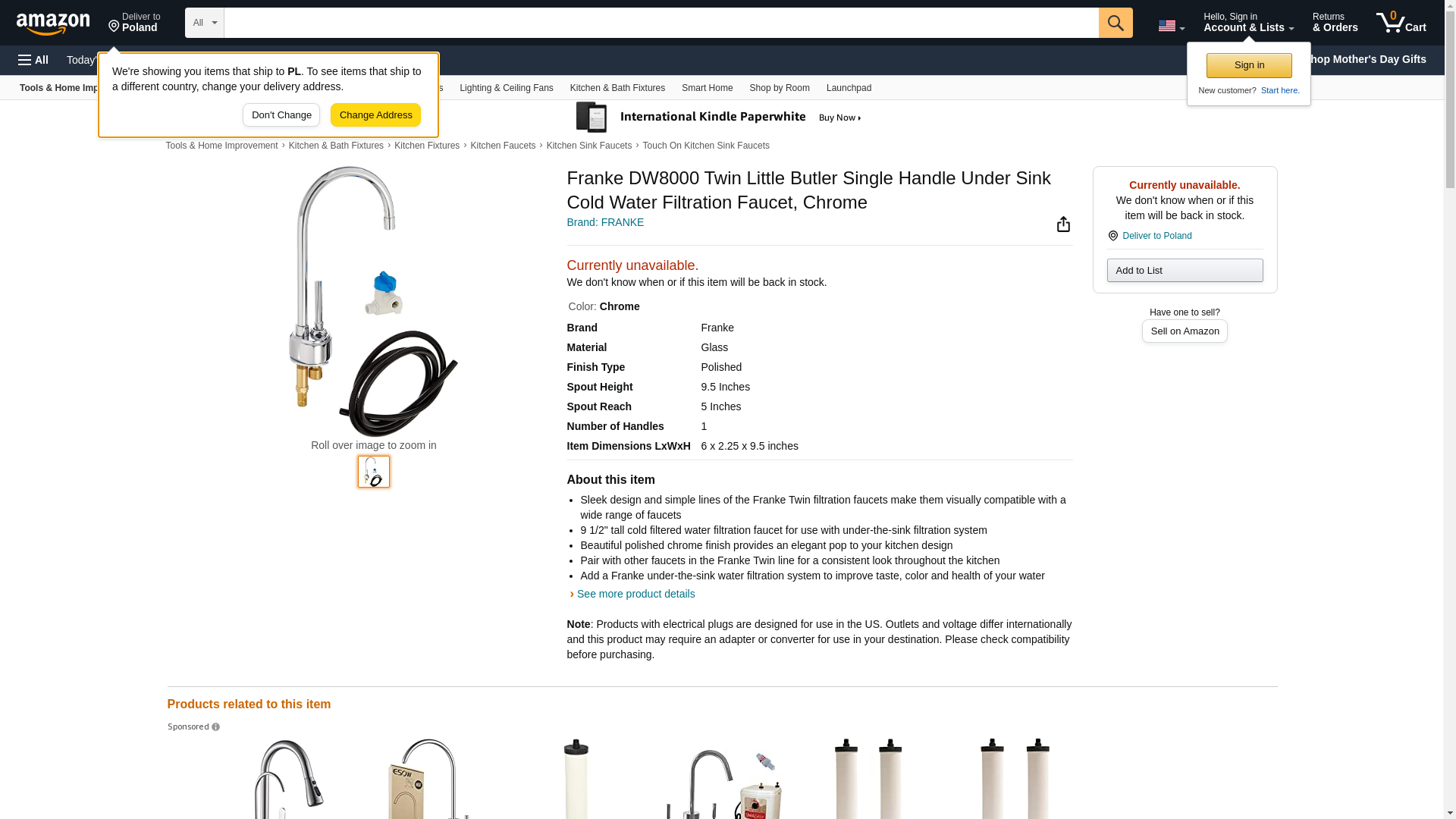Select the faucet product thumbnail

click(x=374, y=472)
